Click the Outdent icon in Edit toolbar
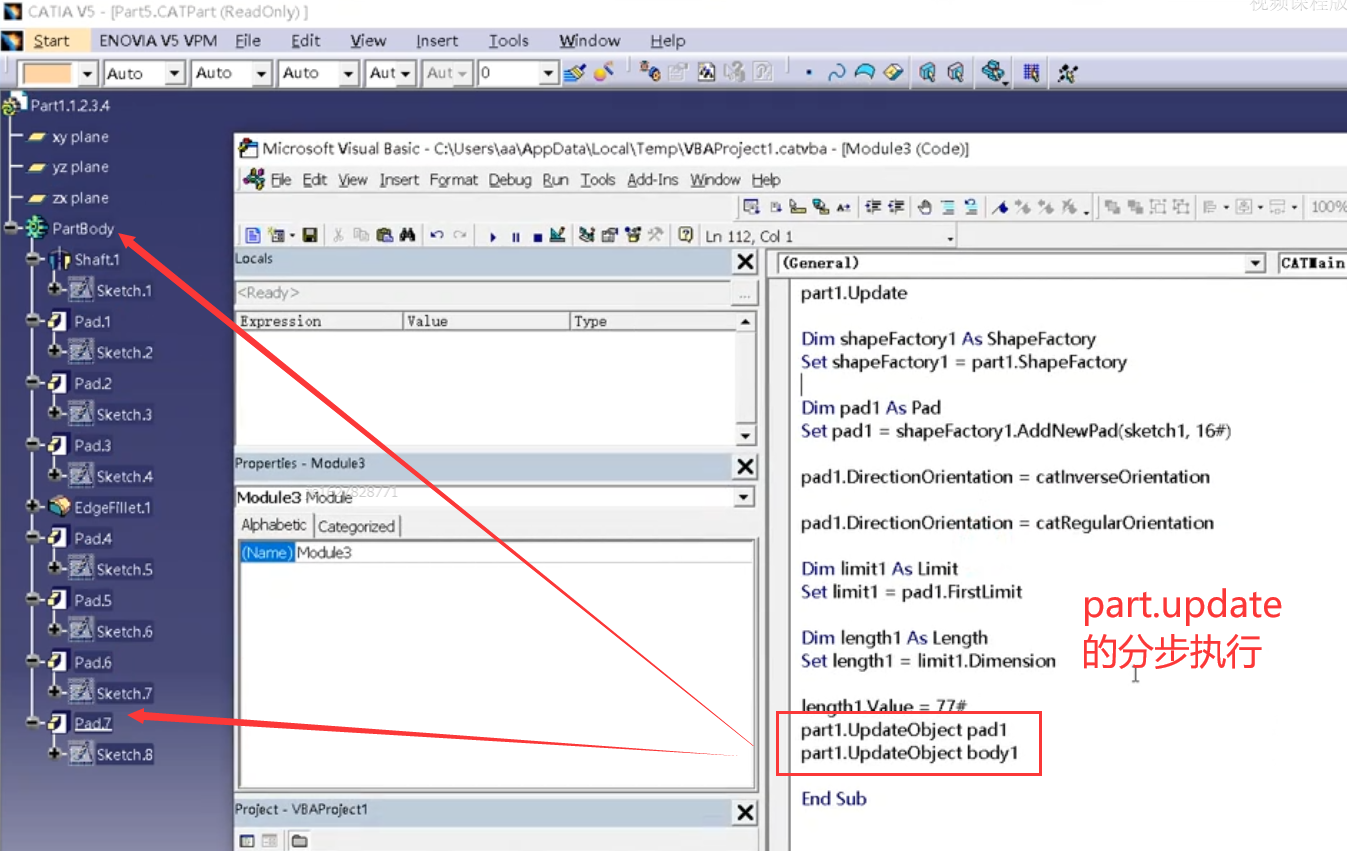The image size is (1347, 851). [x=896, y=207]
